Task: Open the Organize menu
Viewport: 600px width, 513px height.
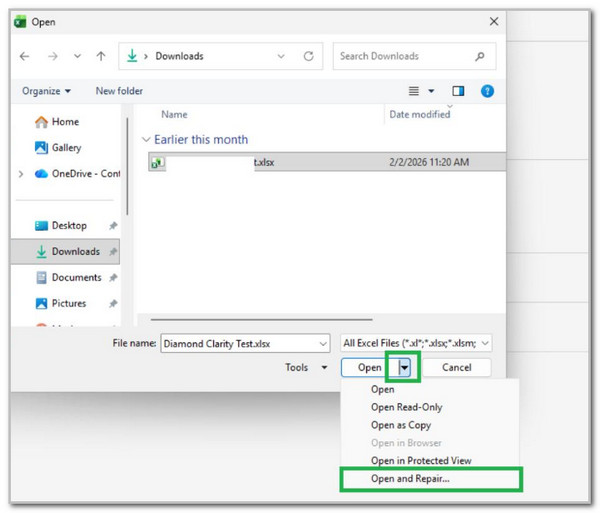Action: [46, 91]
